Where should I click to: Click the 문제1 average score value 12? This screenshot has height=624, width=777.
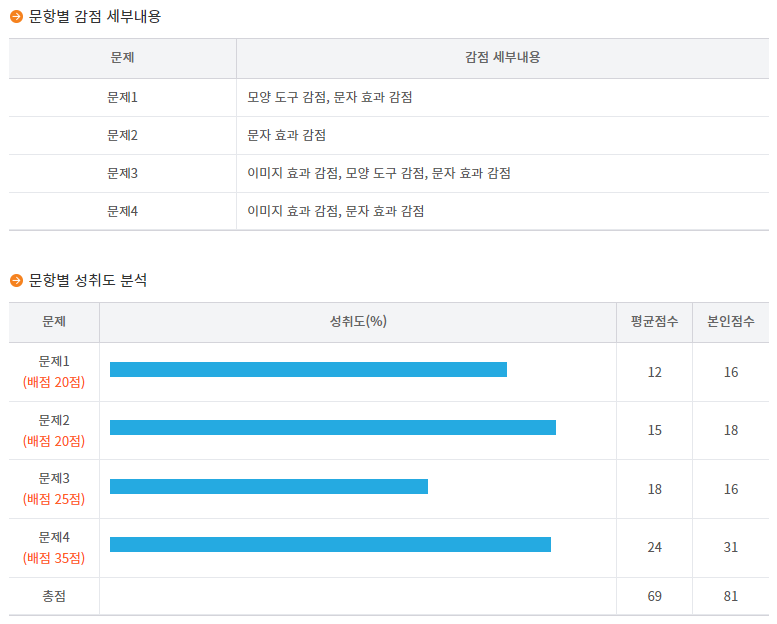655,372
